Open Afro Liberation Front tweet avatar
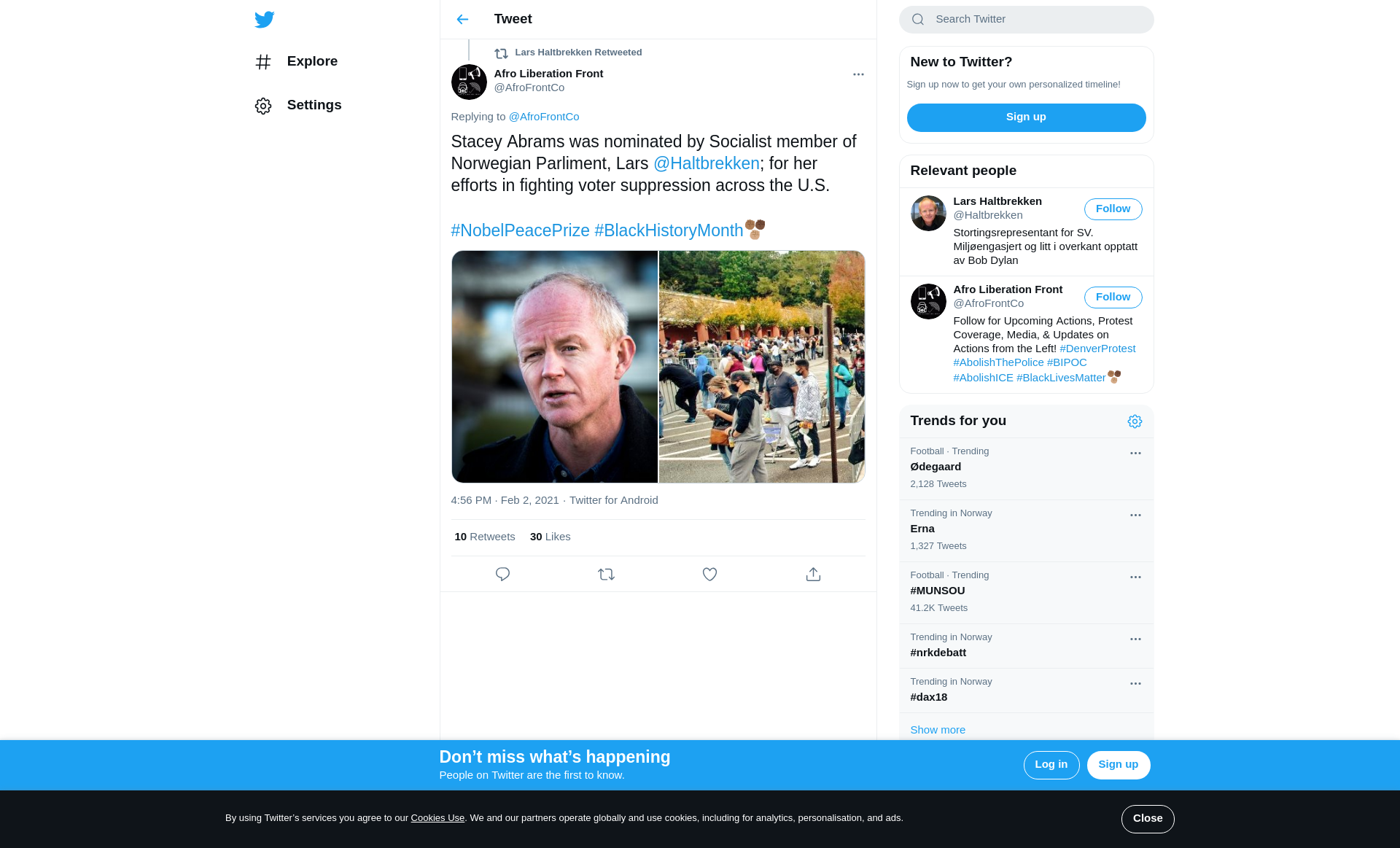 pyautogui.click(x=469, y=82)
